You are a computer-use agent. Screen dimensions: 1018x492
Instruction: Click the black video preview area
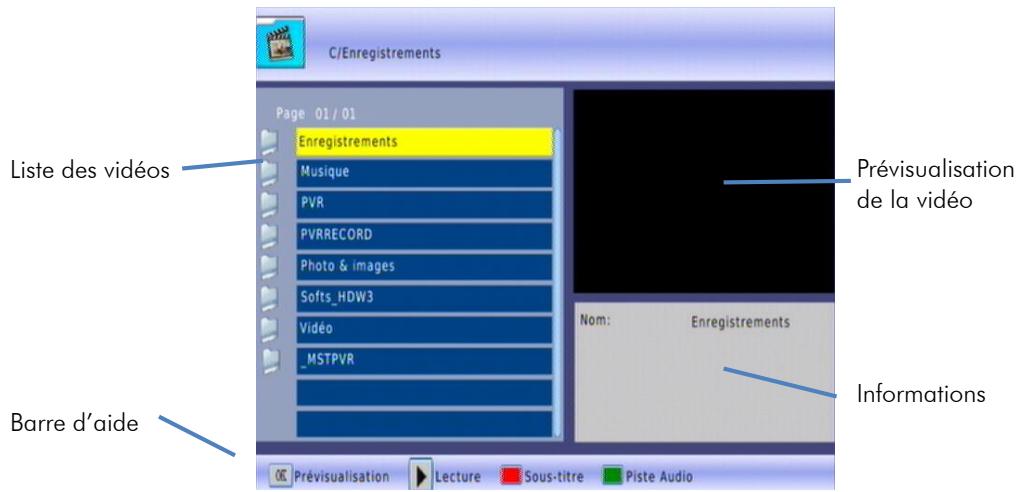pyautogui.click(x=704, y=191)
